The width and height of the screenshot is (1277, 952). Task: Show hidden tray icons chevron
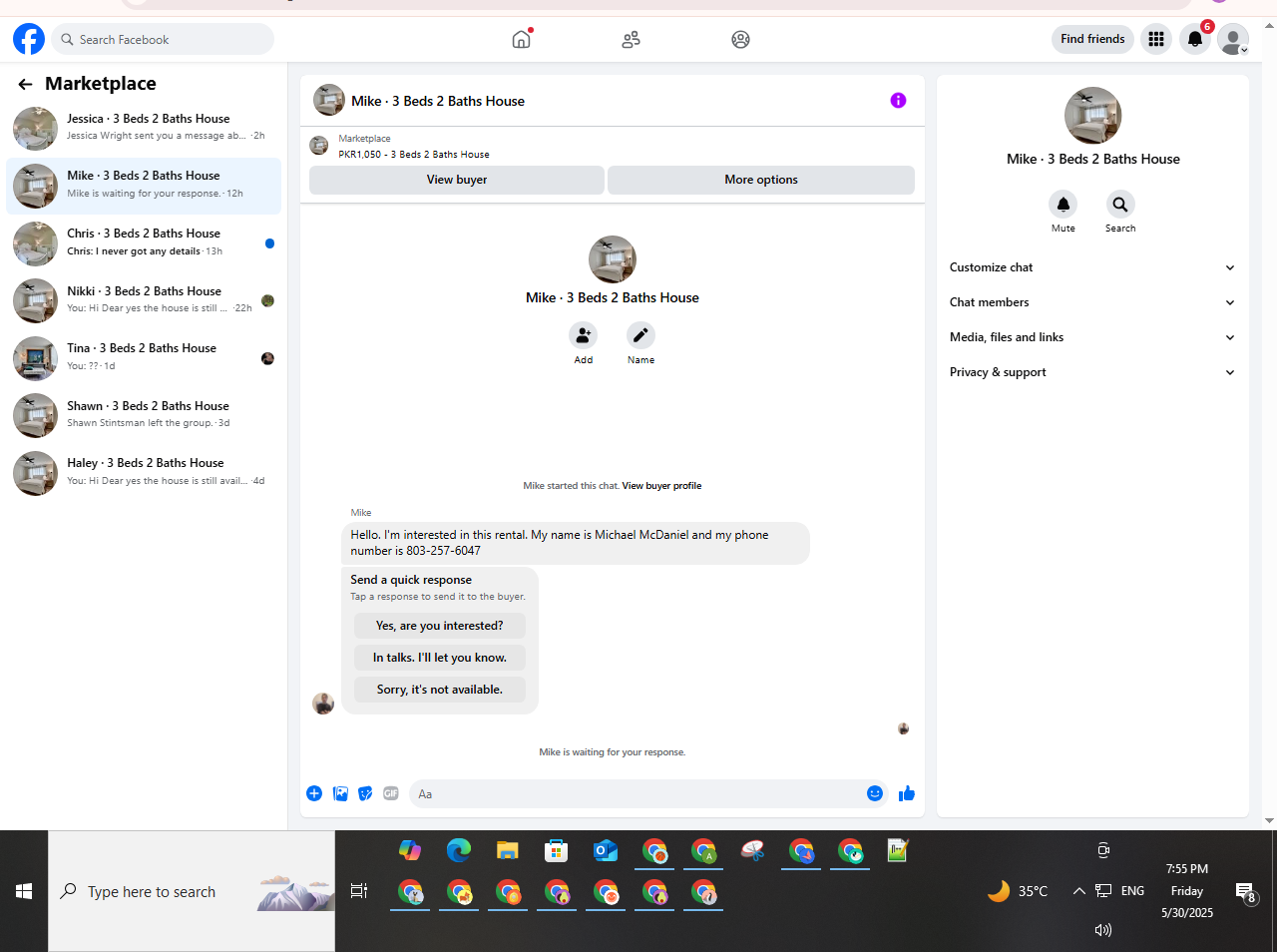[x=1078, y=891]
